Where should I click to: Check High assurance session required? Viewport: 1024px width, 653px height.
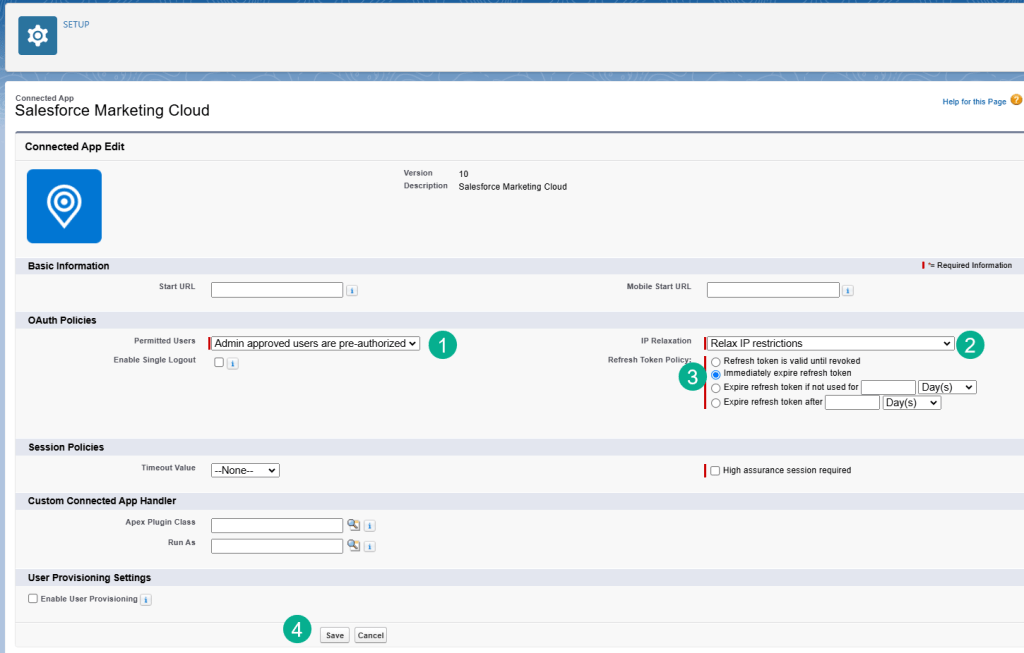714,470
